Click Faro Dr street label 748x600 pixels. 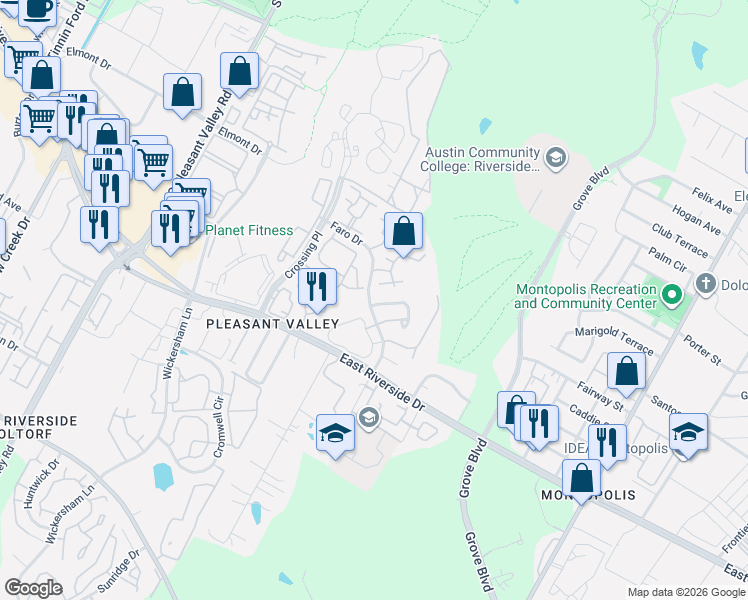pyautogui.click(x=347, y=233)
